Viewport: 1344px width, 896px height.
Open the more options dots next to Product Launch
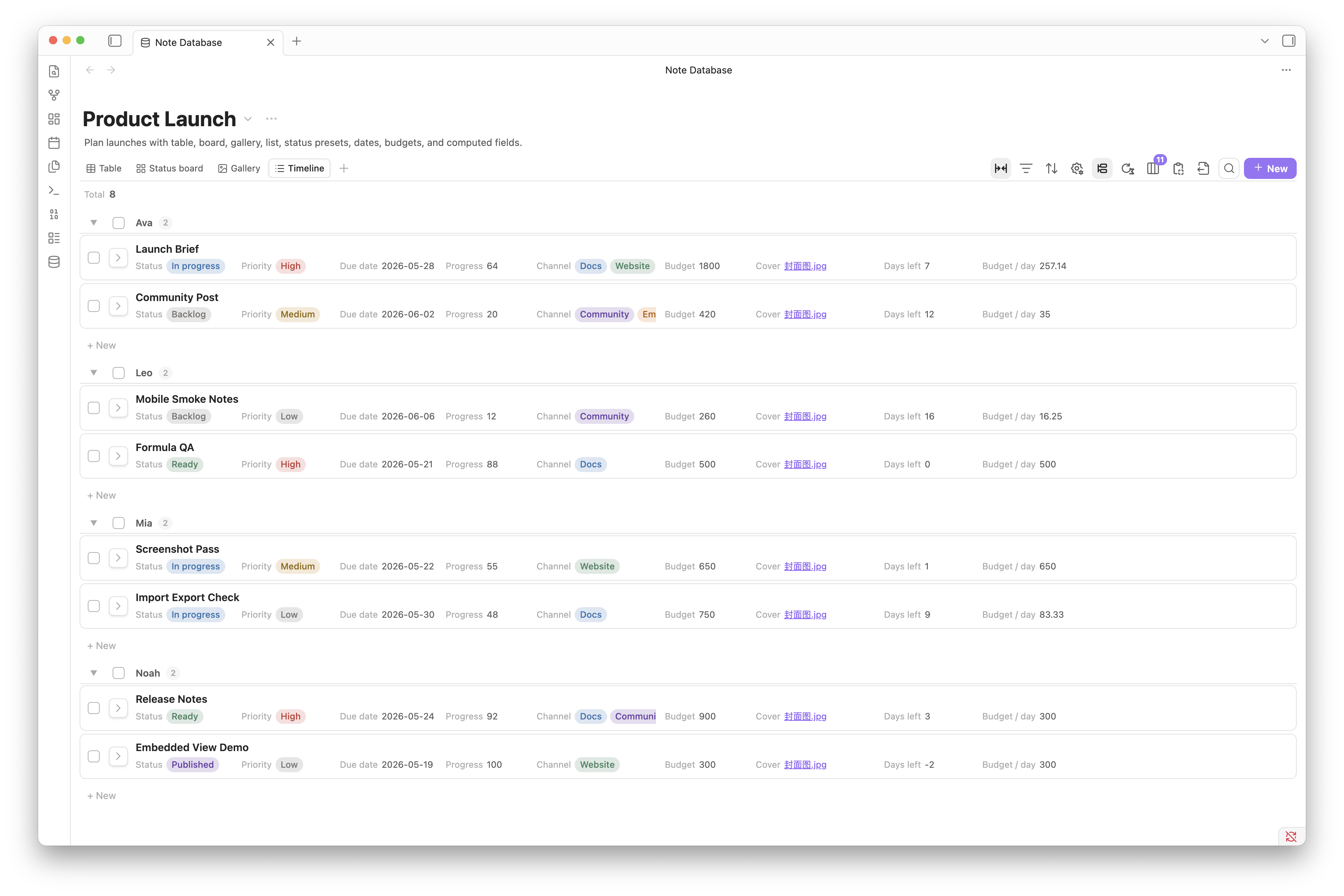click(x=272, y=119)
